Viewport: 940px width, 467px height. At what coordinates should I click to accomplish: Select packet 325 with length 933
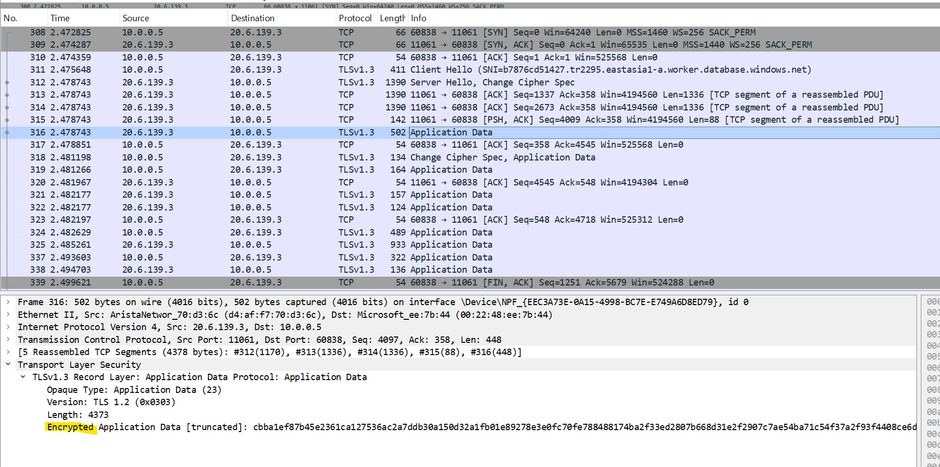coord(470,245)
